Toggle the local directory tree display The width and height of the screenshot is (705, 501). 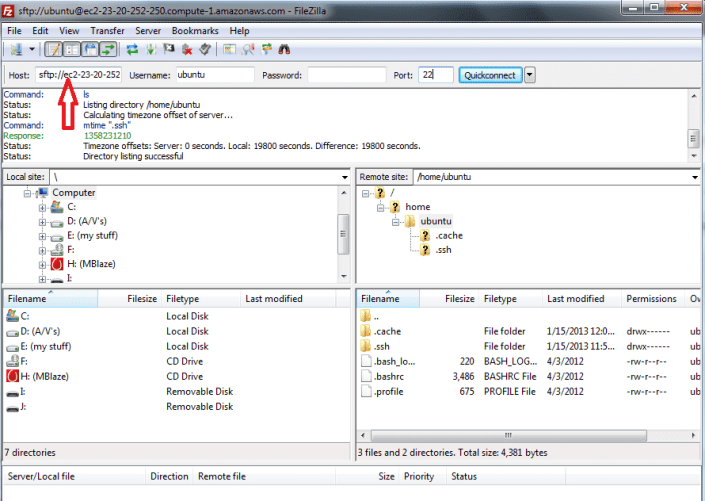72,49
